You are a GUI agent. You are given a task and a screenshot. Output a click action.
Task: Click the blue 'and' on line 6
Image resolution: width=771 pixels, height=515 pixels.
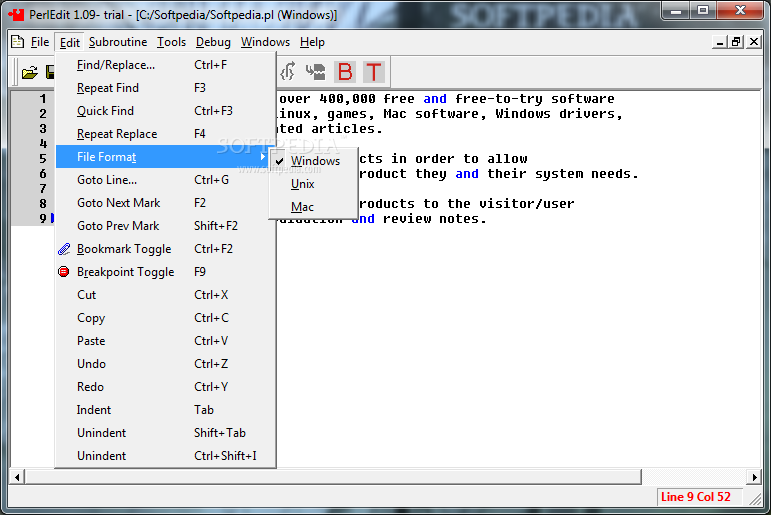click(467, 174)
